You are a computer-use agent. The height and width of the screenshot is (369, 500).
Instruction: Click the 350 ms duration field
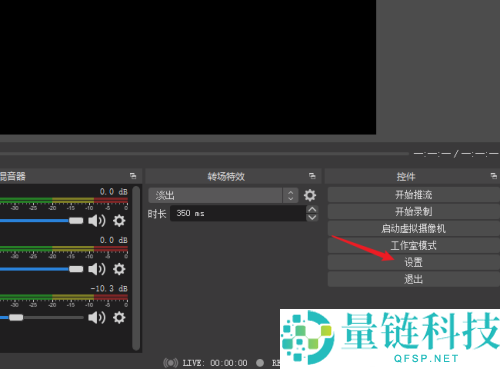tap(238, 213)
